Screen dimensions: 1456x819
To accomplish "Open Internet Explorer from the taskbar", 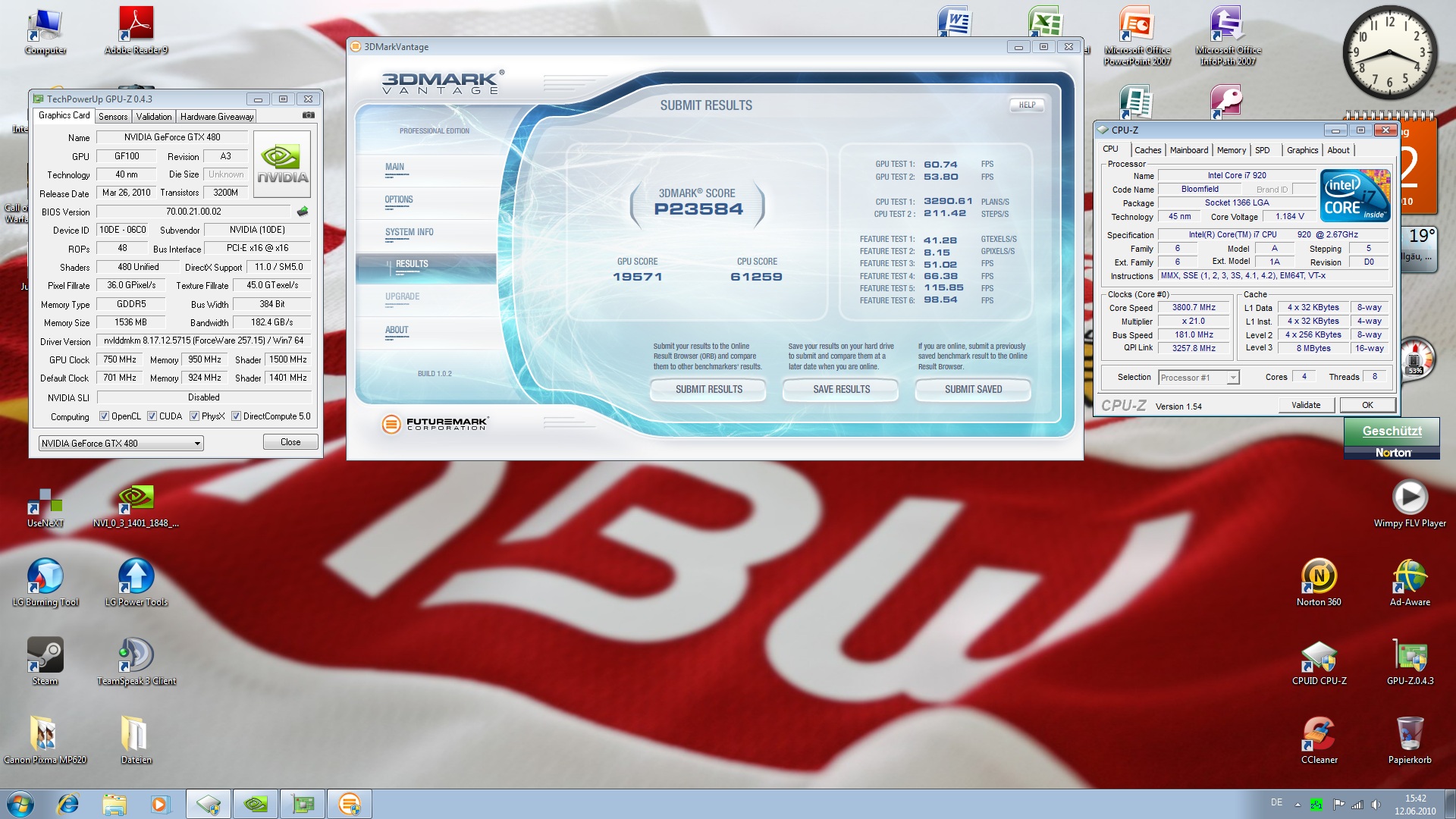I will tap(68, 804).
